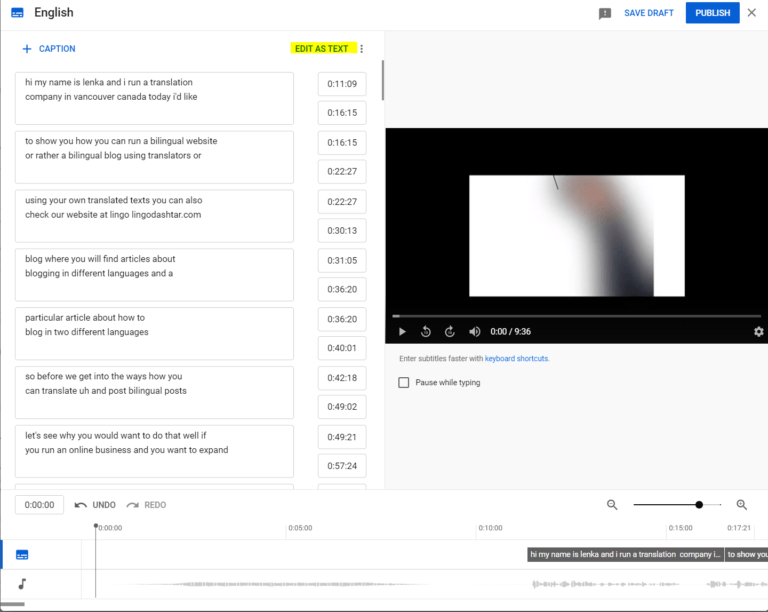The width and height of the screenshot is (768, 612).
Task: Click the 0:49:21 start time field
Action: 342,437
